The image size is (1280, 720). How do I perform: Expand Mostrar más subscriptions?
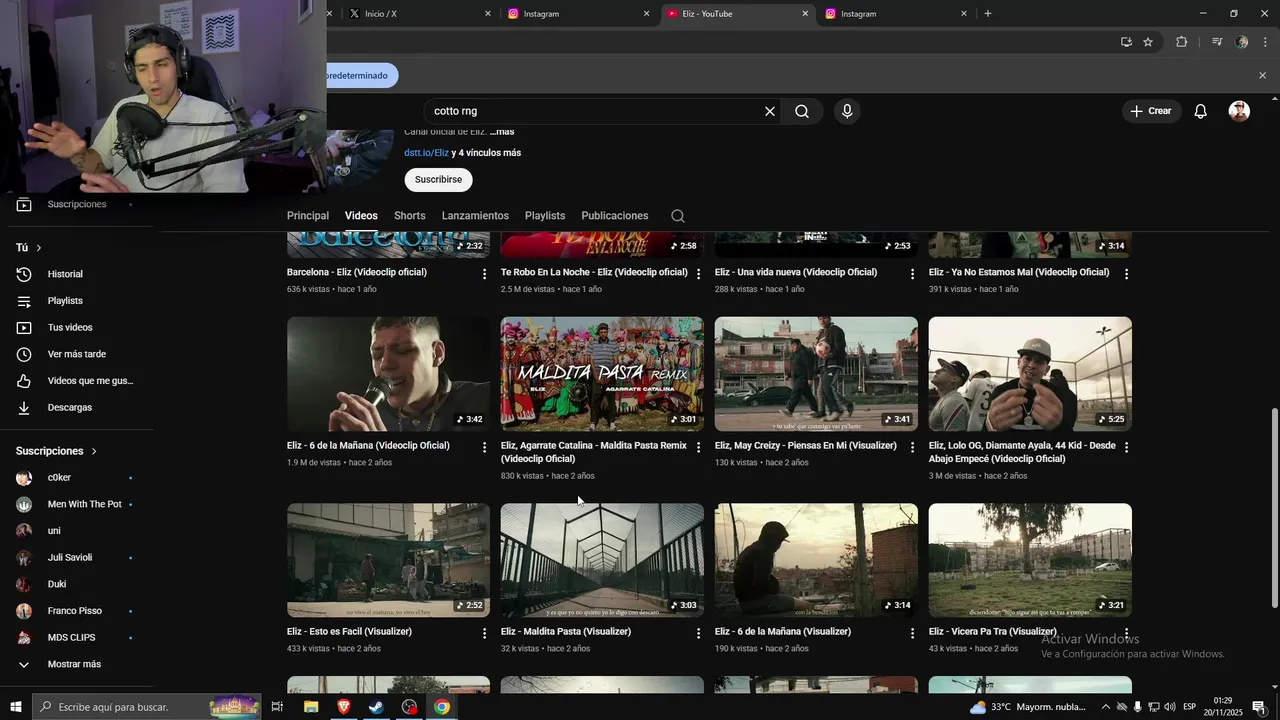(76, 664)
